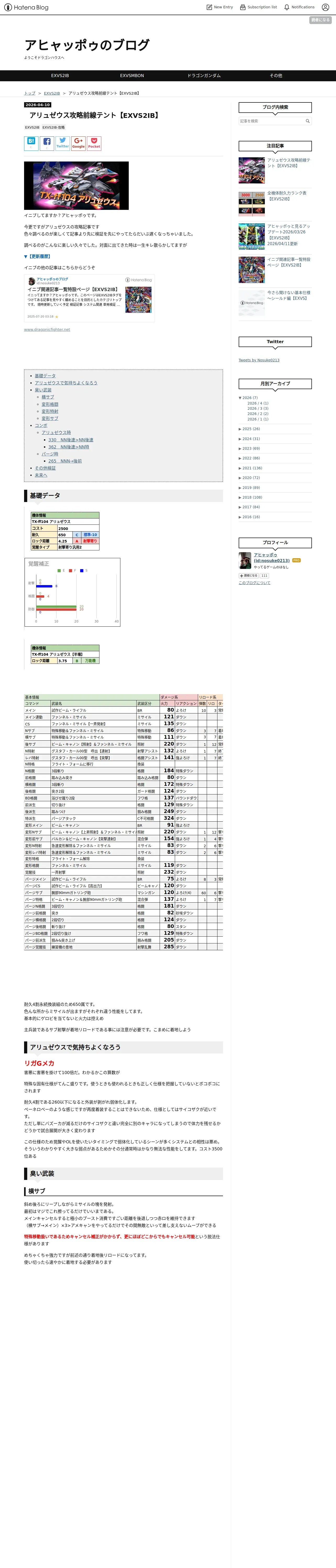The image size is (336, 1568).
Task: Open the Notifications bell
Action: click(299, 7)
